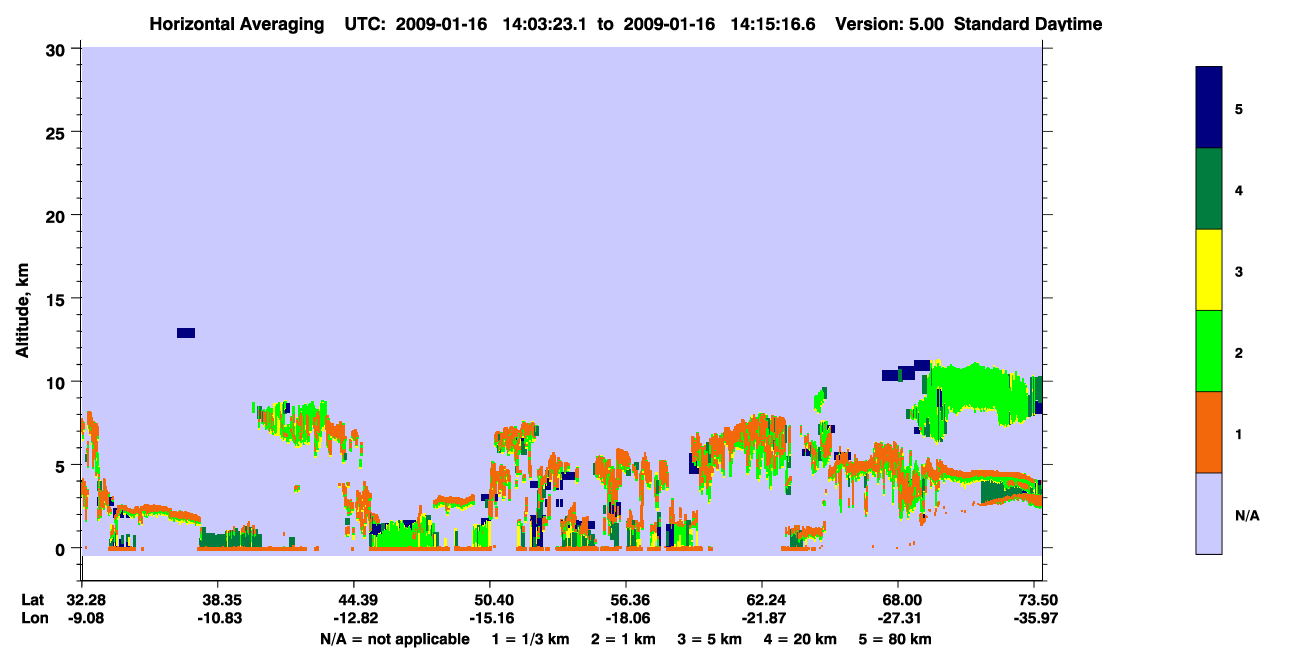
Task: Click the 'Version: 5.00' text
Action: pos(890,24)
